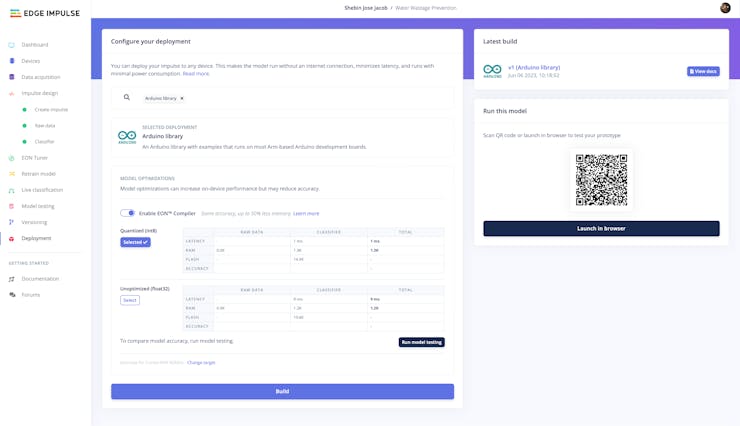The image size is (740, 426).
Task: Click the deployment search input field
Action: 282,98
